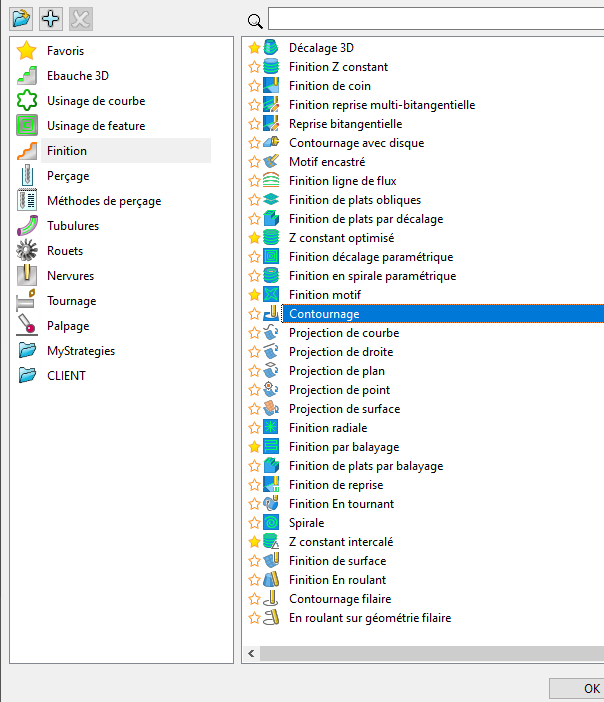The image size is (604, 702).
Task: Select the Tournage category
Action: pyautogui.click(x=71, y=301)
